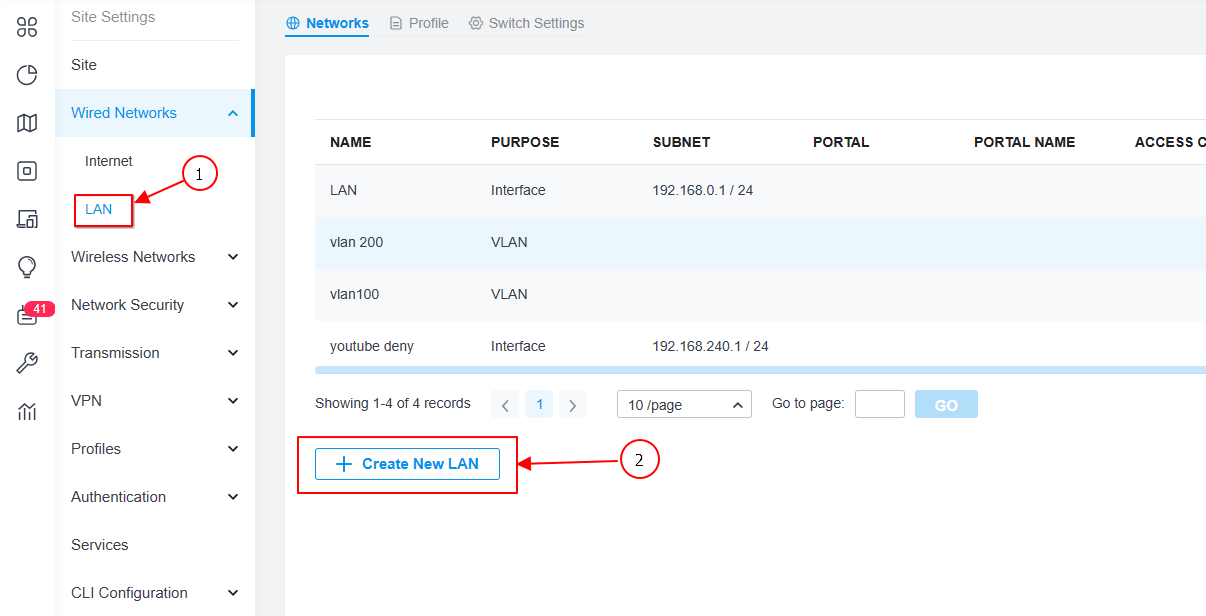Open the Devices icon in sidebar
Image resolution: width=1206 pixels, height=616 pixels.
(x=27, y=171)
